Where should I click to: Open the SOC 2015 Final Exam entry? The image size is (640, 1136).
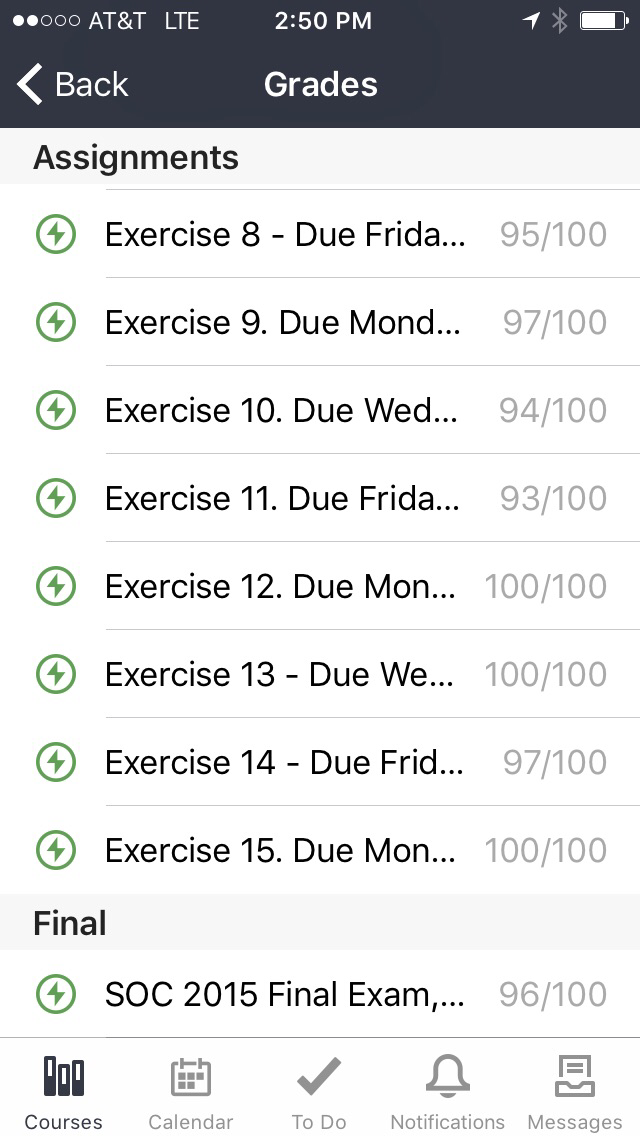point(284,995)
